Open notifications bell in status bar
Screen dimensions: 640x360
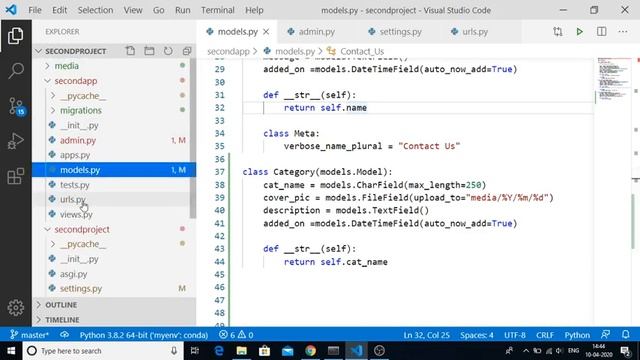tap(625, 335)
